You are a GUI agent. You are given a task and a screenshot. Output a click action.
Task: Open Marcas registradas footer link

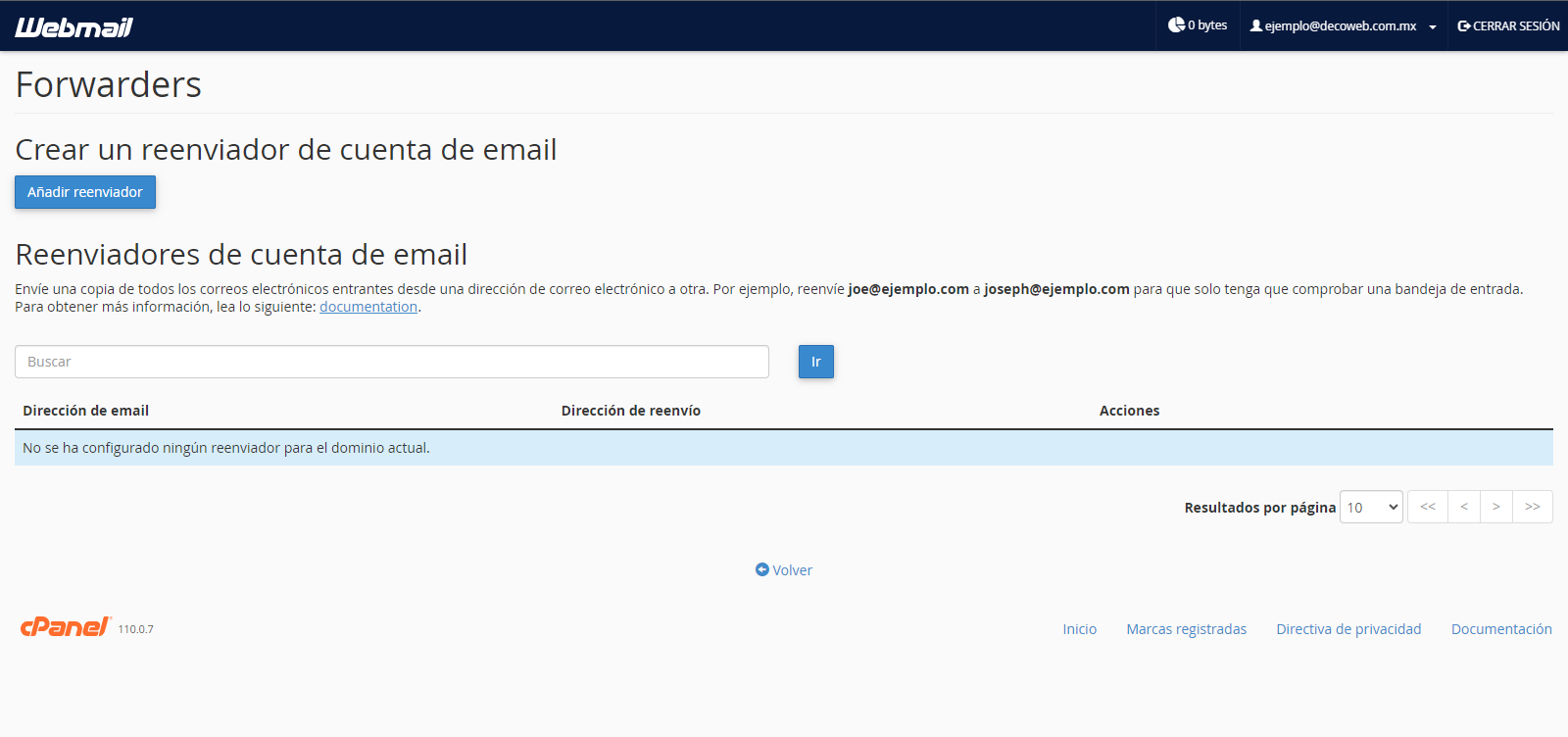pos(1186,629)
